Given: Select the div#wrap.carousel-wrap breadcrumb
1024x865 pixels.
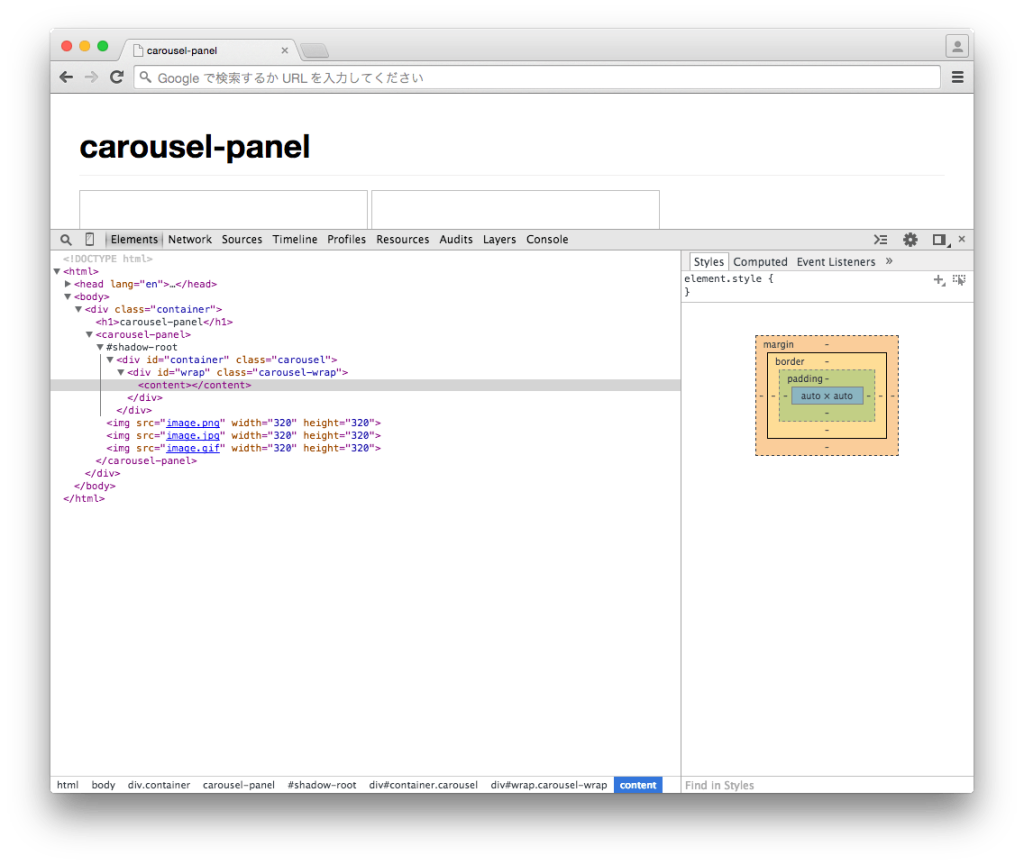Looking at the screenshot, I should coord(549,785).
